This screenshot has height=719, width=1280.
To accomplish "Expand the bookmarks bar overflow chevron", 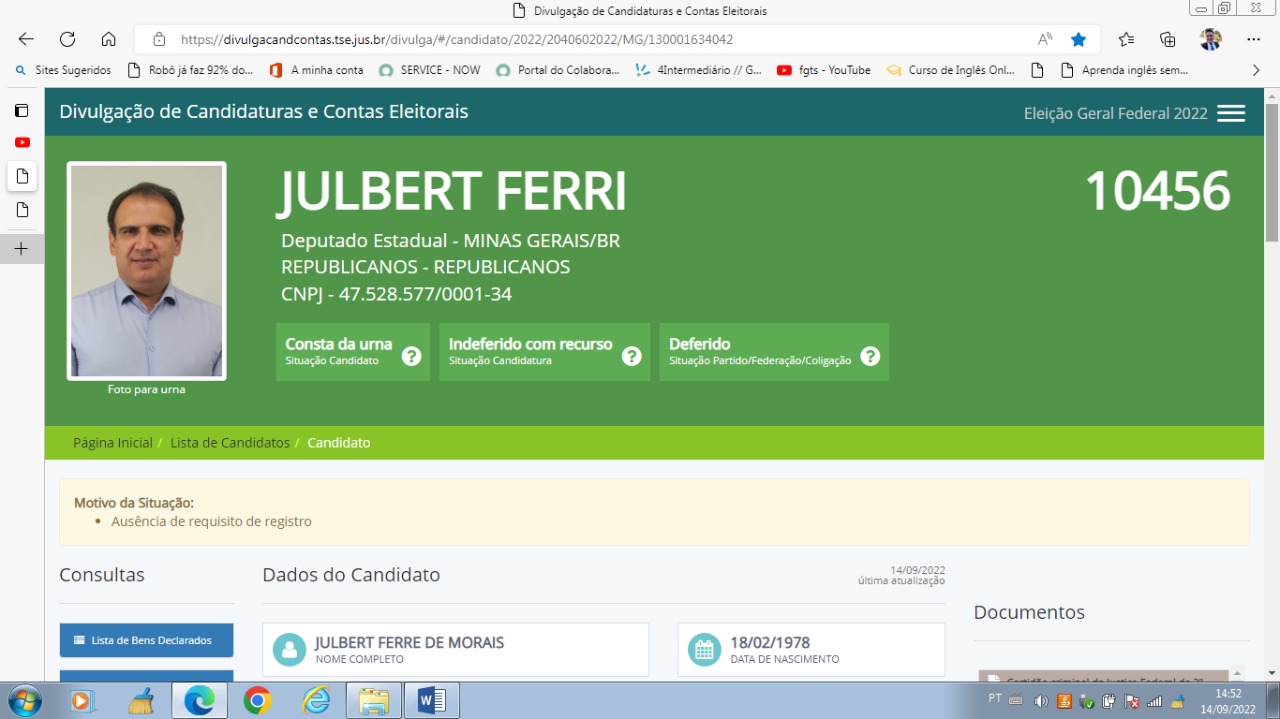I will point(1256,70).
